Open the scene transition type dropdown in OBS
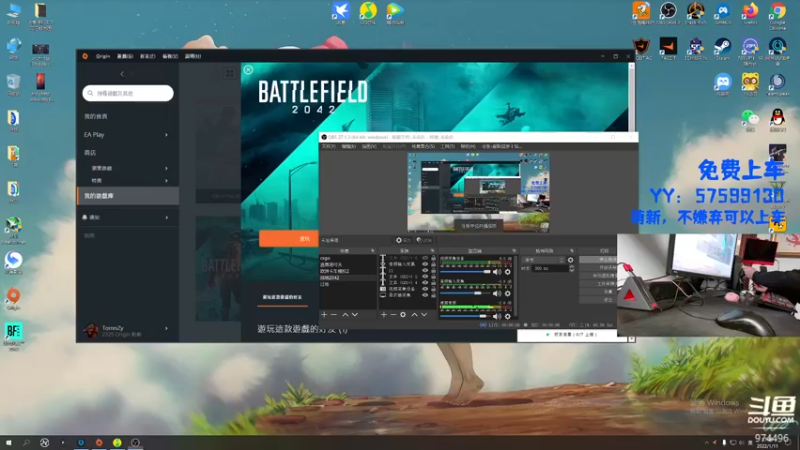 [x=543, y=260]
